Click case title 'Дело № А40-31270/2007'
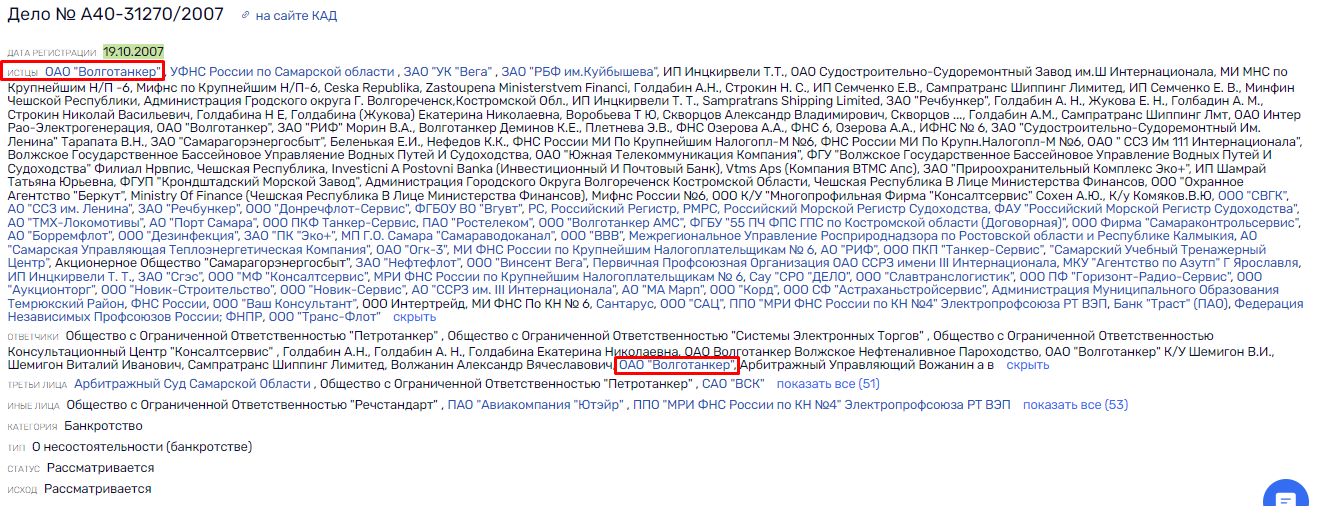1319x506 pixels. [116, 16]
